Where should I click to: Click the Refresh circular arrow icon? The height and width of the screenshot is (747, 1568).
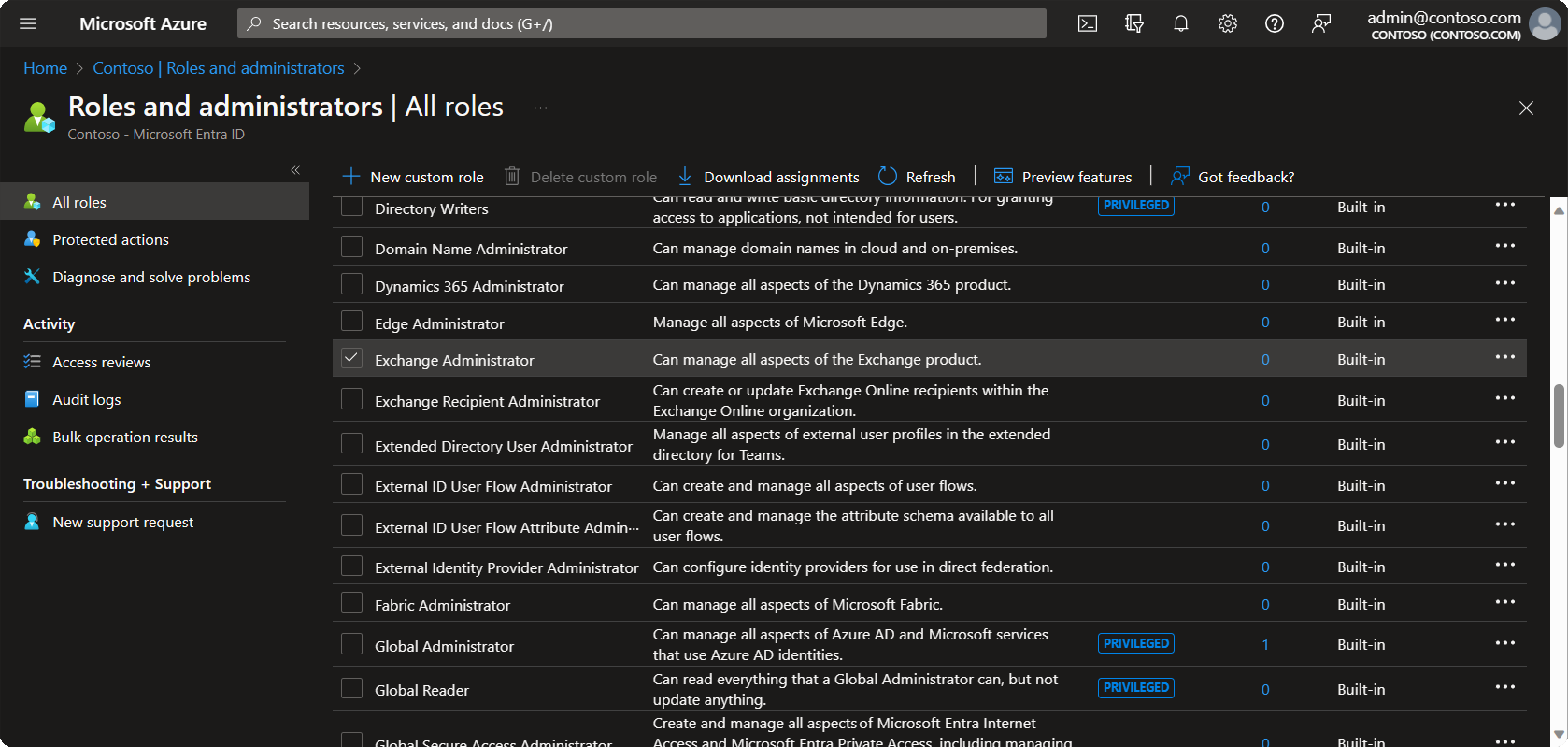point(888,176)
